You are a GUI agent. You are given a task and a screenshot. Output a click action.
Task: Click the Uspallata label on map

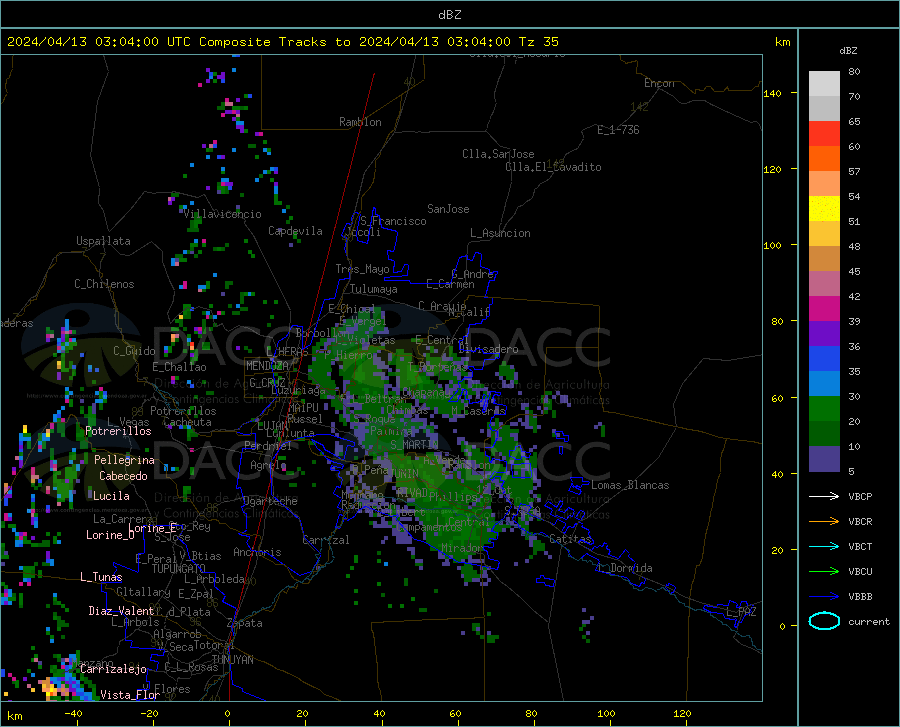(x=103, y=241)
